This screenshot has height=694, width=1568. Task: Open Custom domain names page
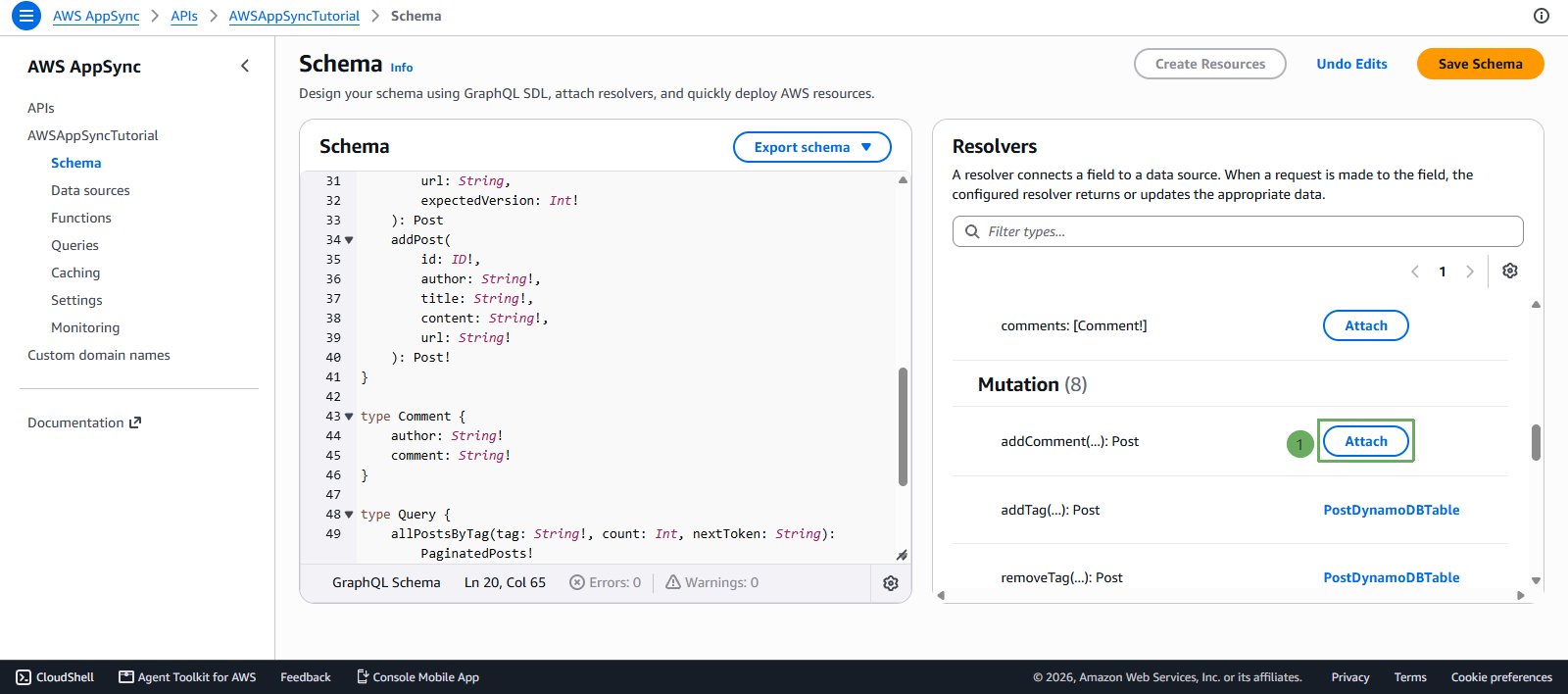99,355
